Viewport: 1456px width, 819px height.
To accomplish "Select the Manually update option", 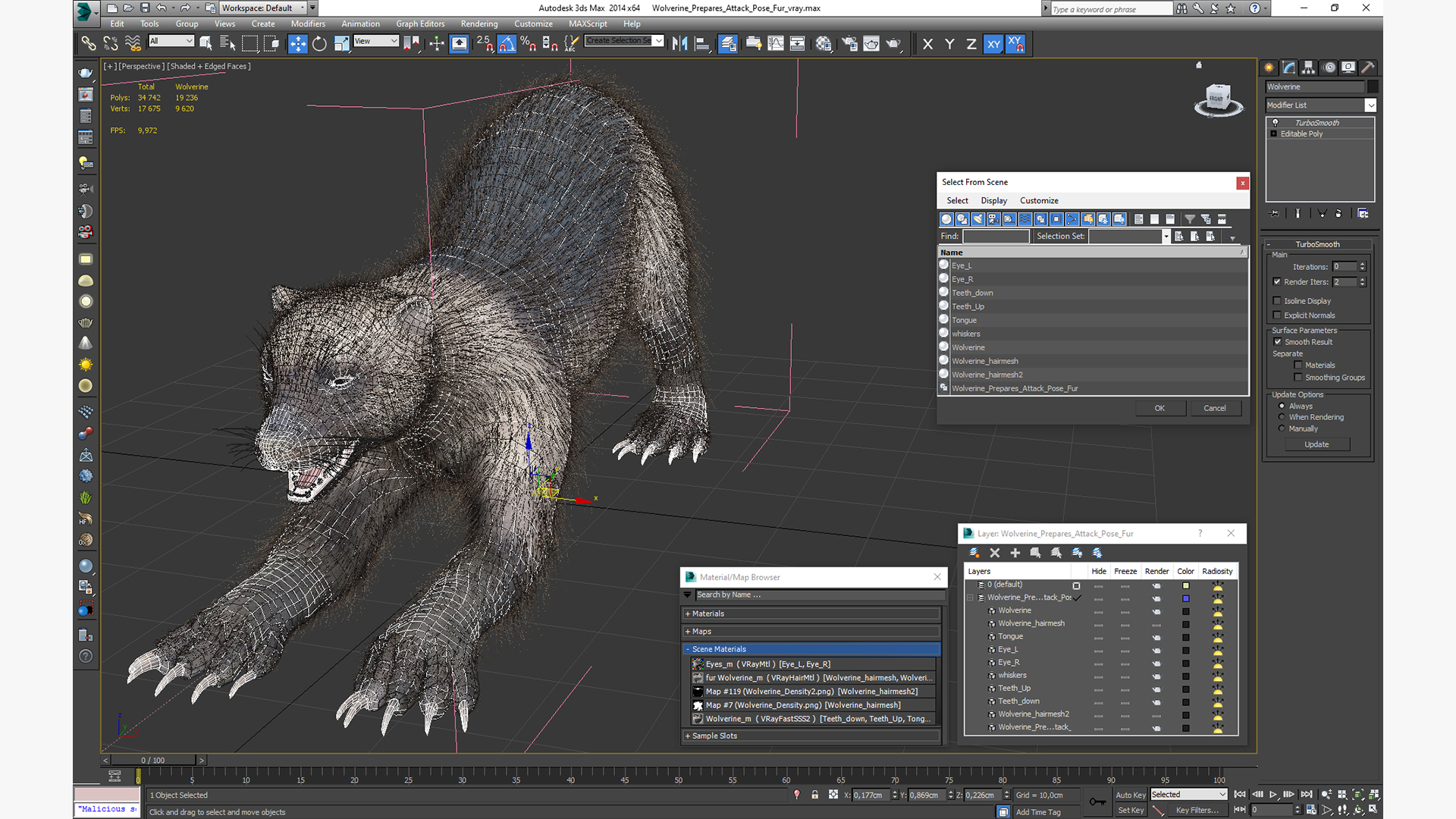I will tap(1282, 428).
